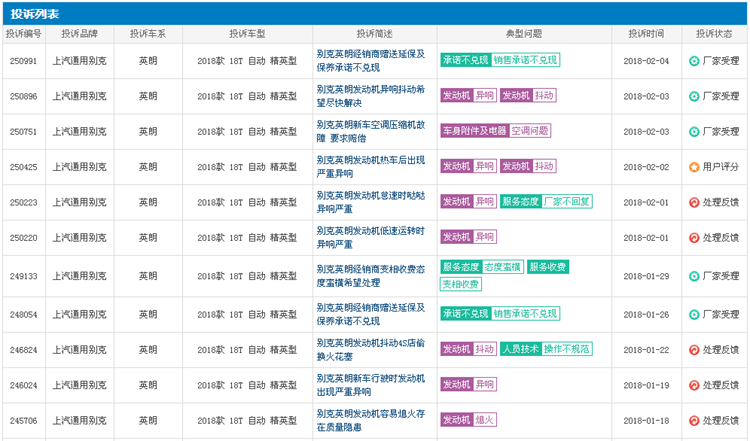Viewport: 750px width, 441px height.
Task: Click 投诉列表 panel title
Action: point(35,14)
